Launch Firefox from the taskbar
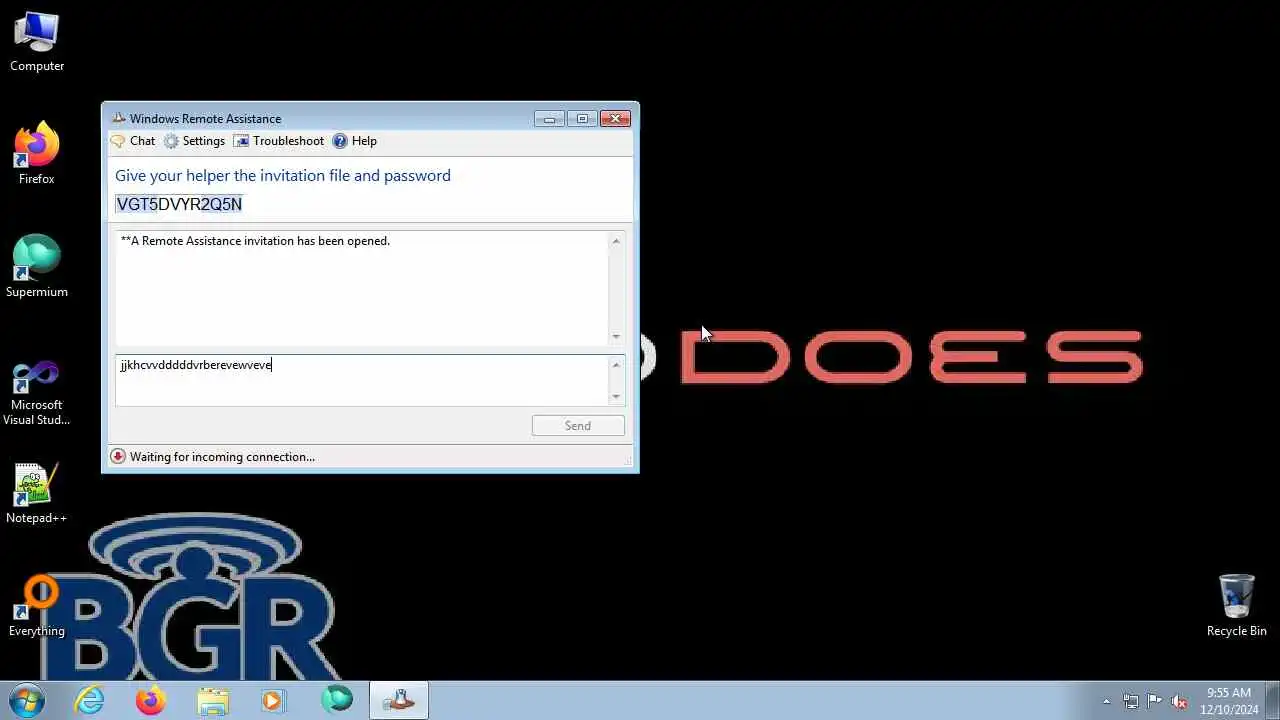 coord(151,701)
